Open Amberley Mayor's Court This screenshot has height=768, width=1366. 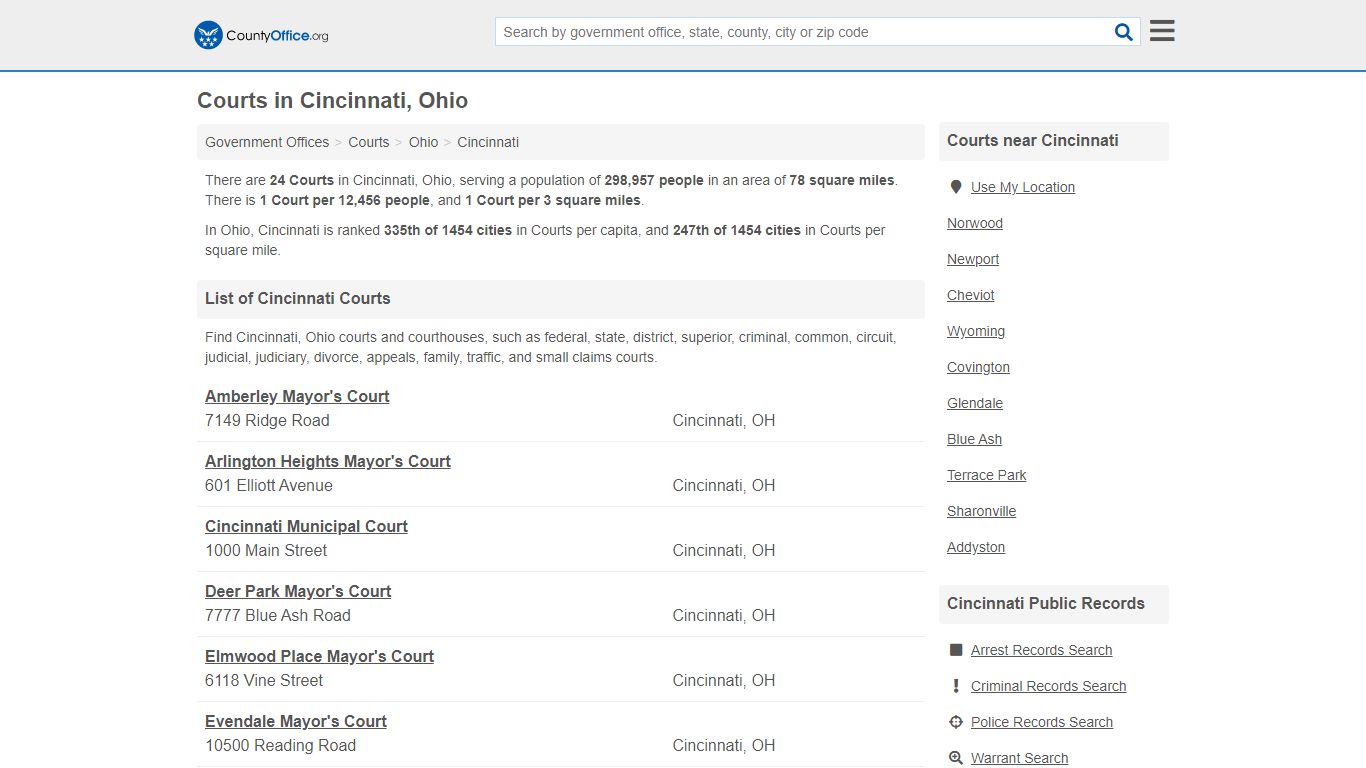[297, 396]
